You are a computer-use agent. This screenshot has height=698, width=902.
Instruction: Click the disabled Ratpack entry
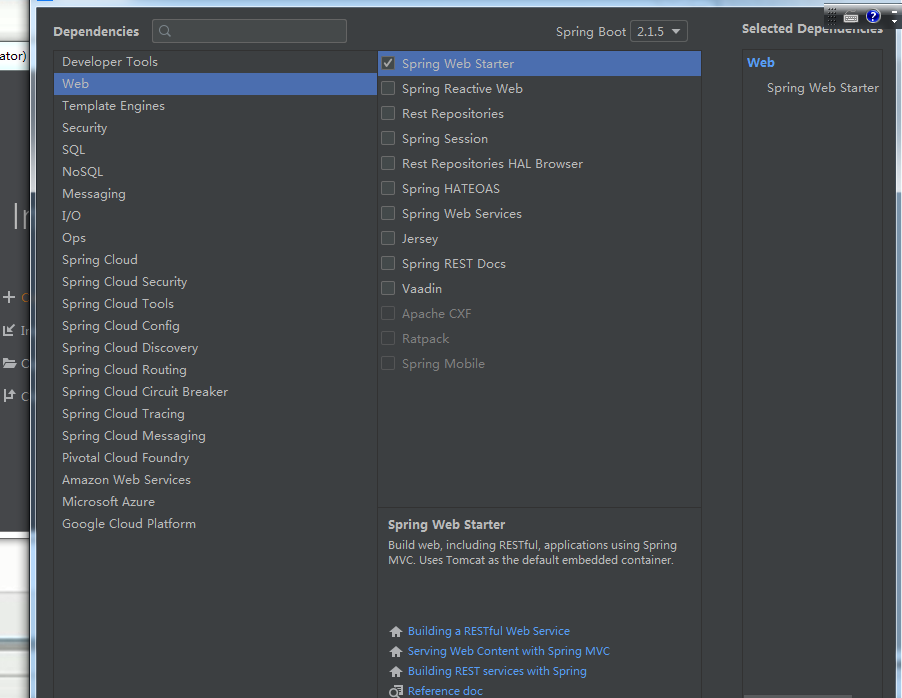click(x=539, y=338)
